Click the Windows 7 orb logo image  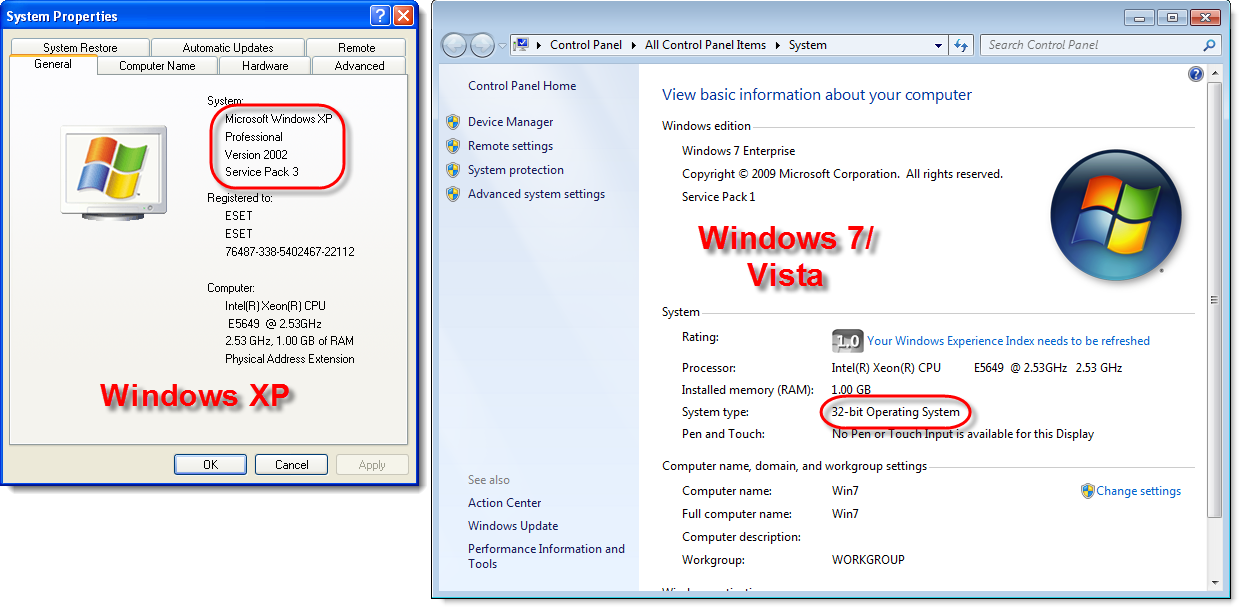click(x=1116, y=216)
